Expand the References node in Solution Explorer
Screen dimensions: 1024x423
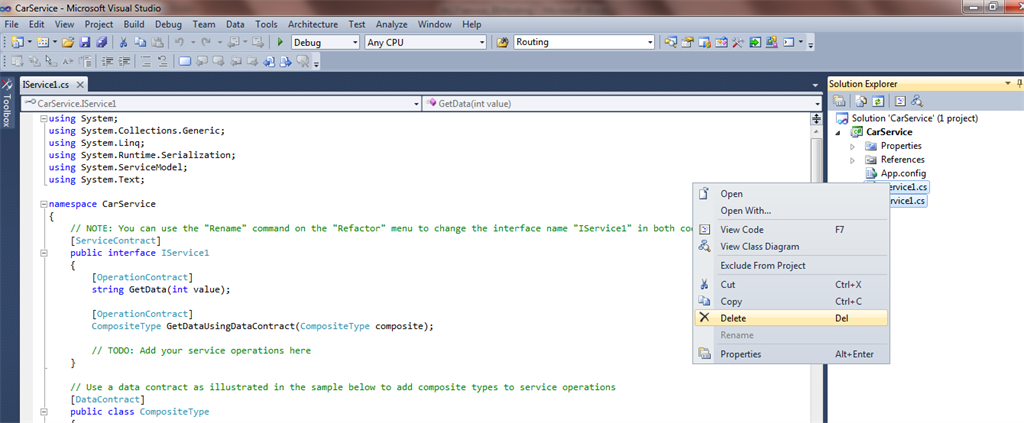coord(852,159)
